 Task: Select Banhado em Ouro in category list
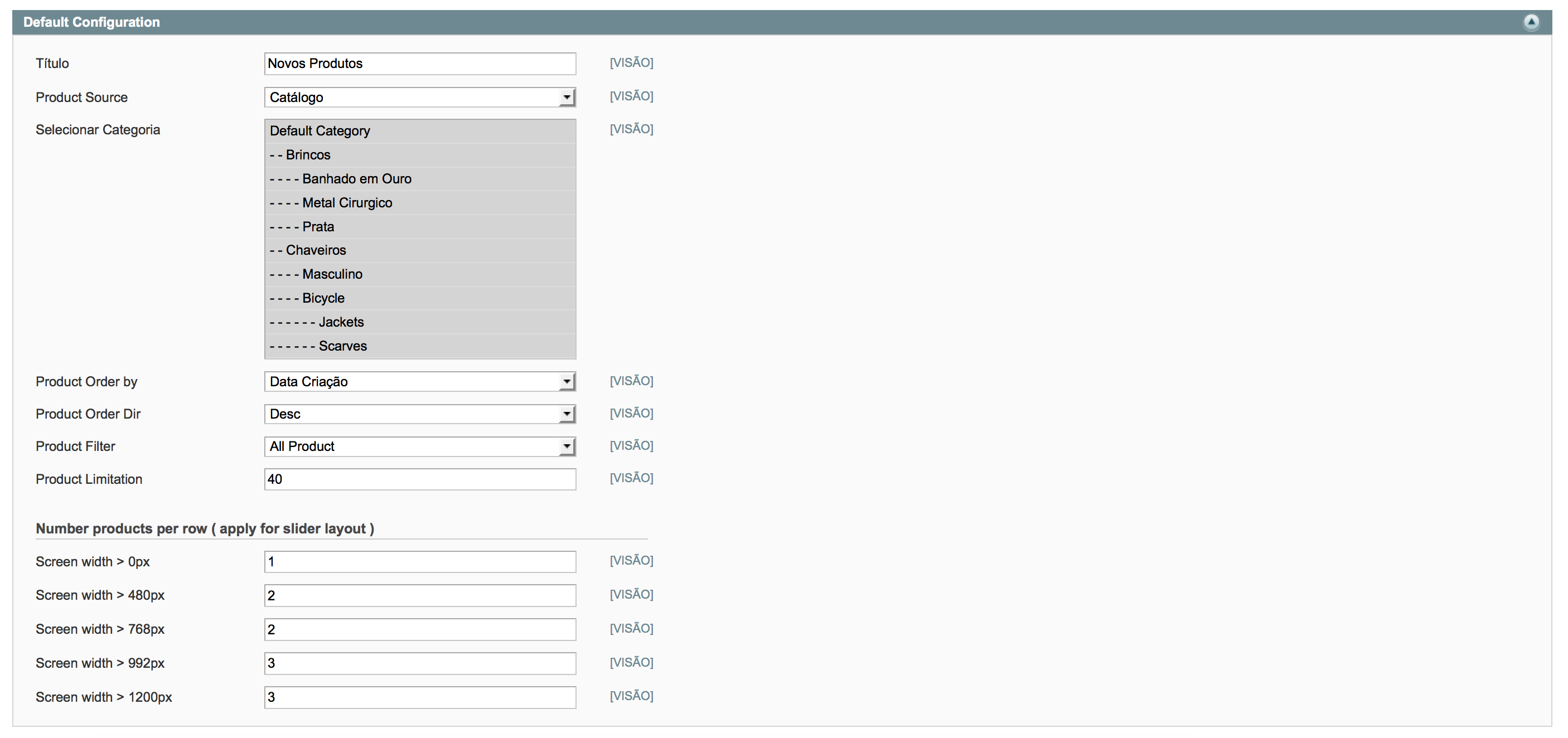pos(357,179)
